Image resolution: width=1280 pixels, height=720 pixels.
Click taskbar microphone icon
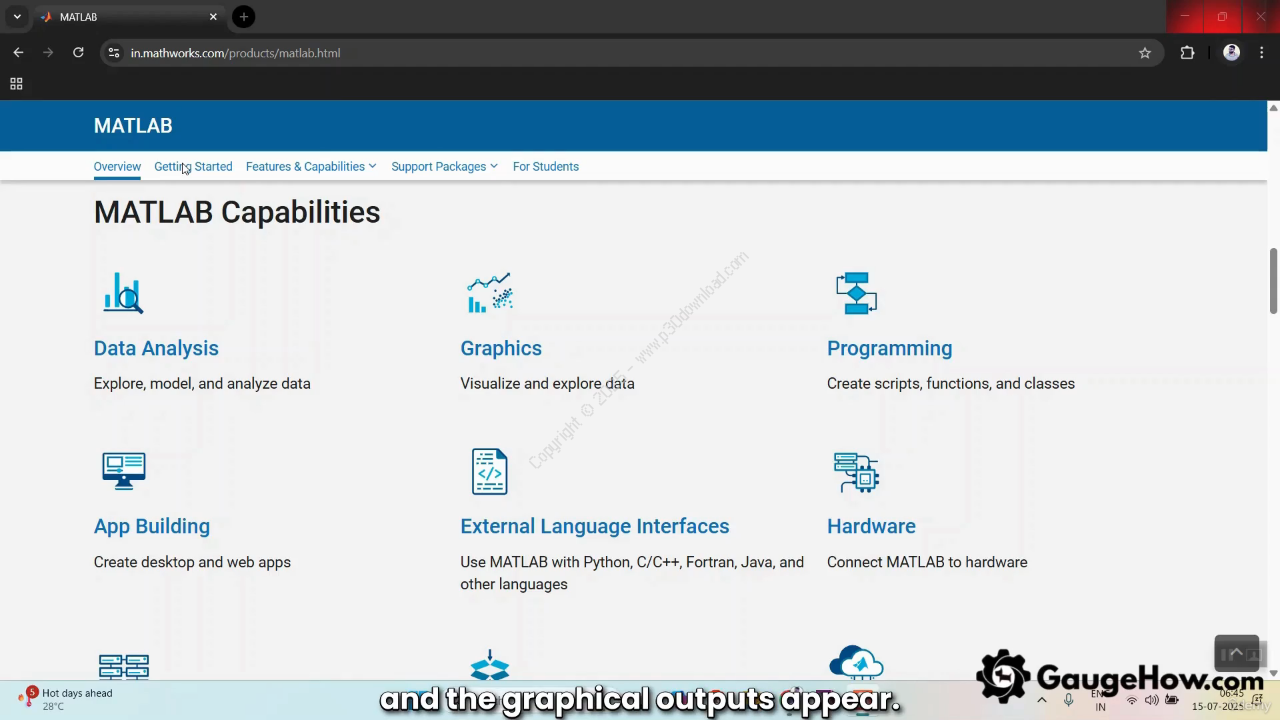(1068, 700)
